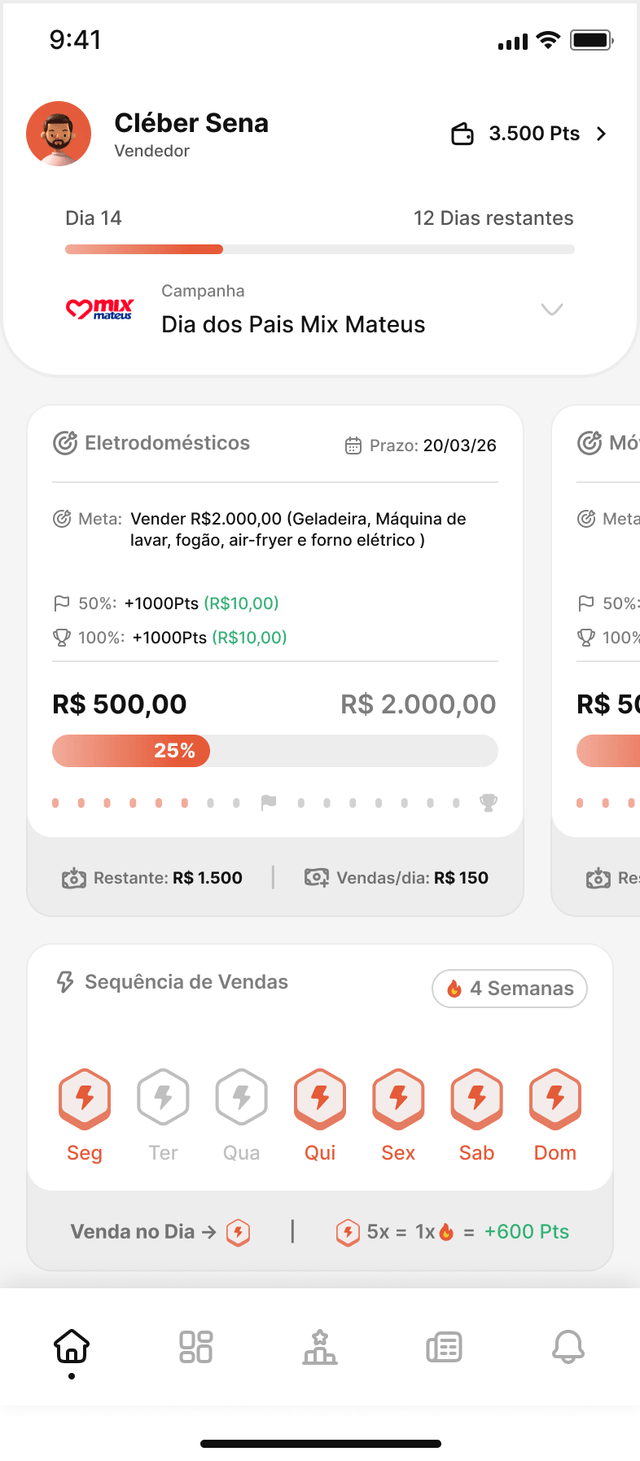Open notifications via the bell icon
Viewport: 640px width, 1461px height.
tap(568, 1347)
